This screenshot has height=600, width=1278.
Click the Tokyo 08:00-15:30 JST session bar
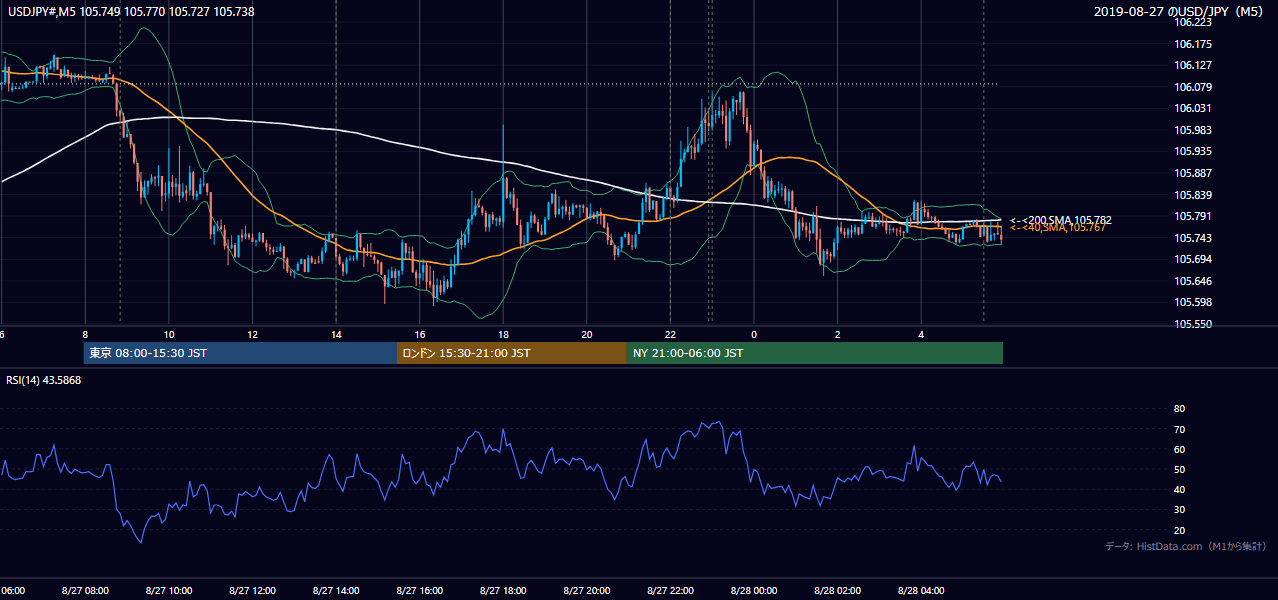(x=240, y=353)
